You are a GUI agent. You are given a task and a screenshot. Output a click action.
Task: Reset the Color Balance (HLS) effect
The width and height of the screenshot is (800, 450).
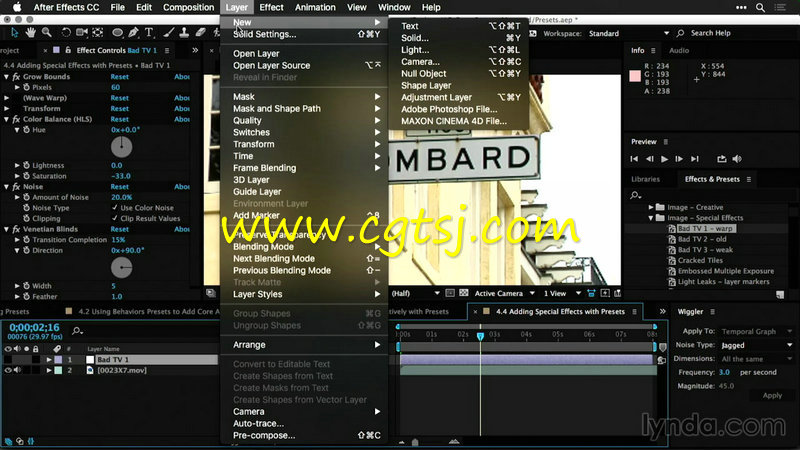pyautogui.click(x=119, y=119)
